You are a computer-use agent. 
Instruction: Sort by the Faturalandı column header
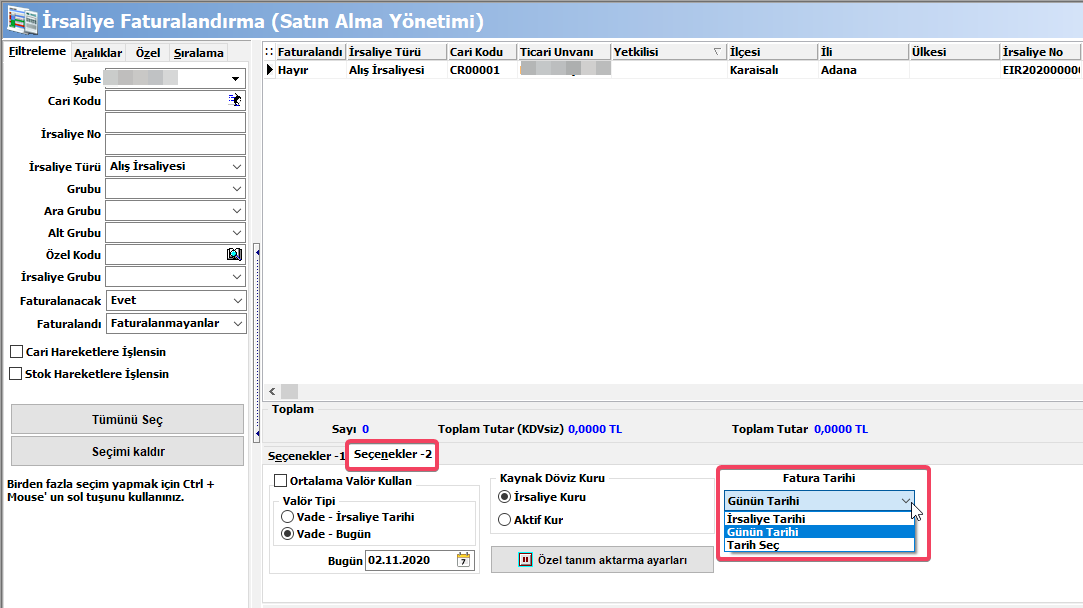[310, 52]
